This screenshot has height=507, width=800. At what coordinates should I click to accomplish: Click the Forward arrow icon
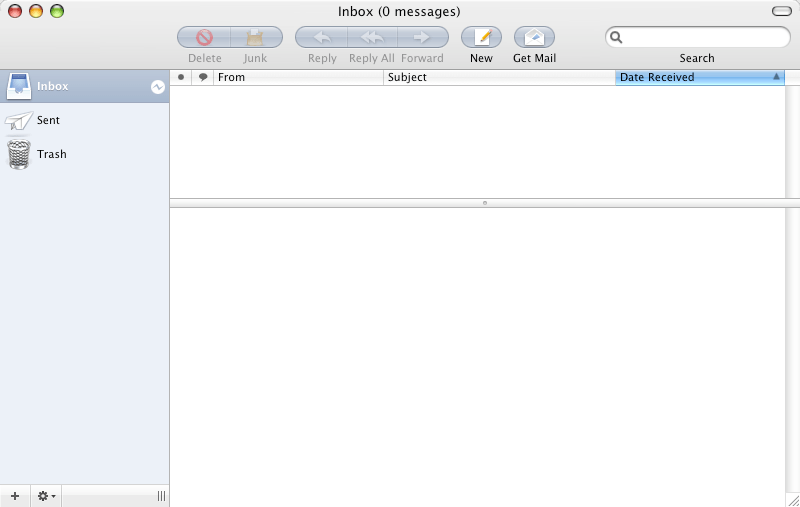tap(422, 37)
